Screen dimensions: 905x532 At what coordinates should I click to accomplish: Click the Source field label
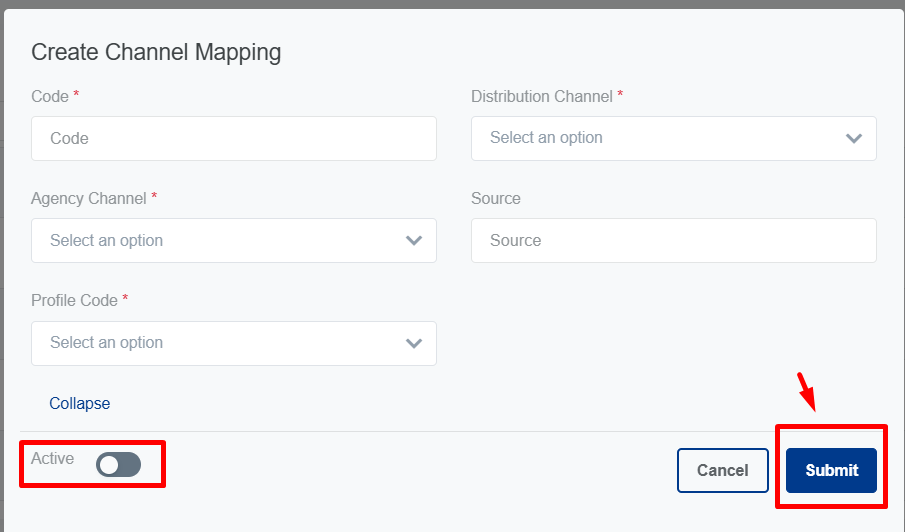(x=496, y=199)
